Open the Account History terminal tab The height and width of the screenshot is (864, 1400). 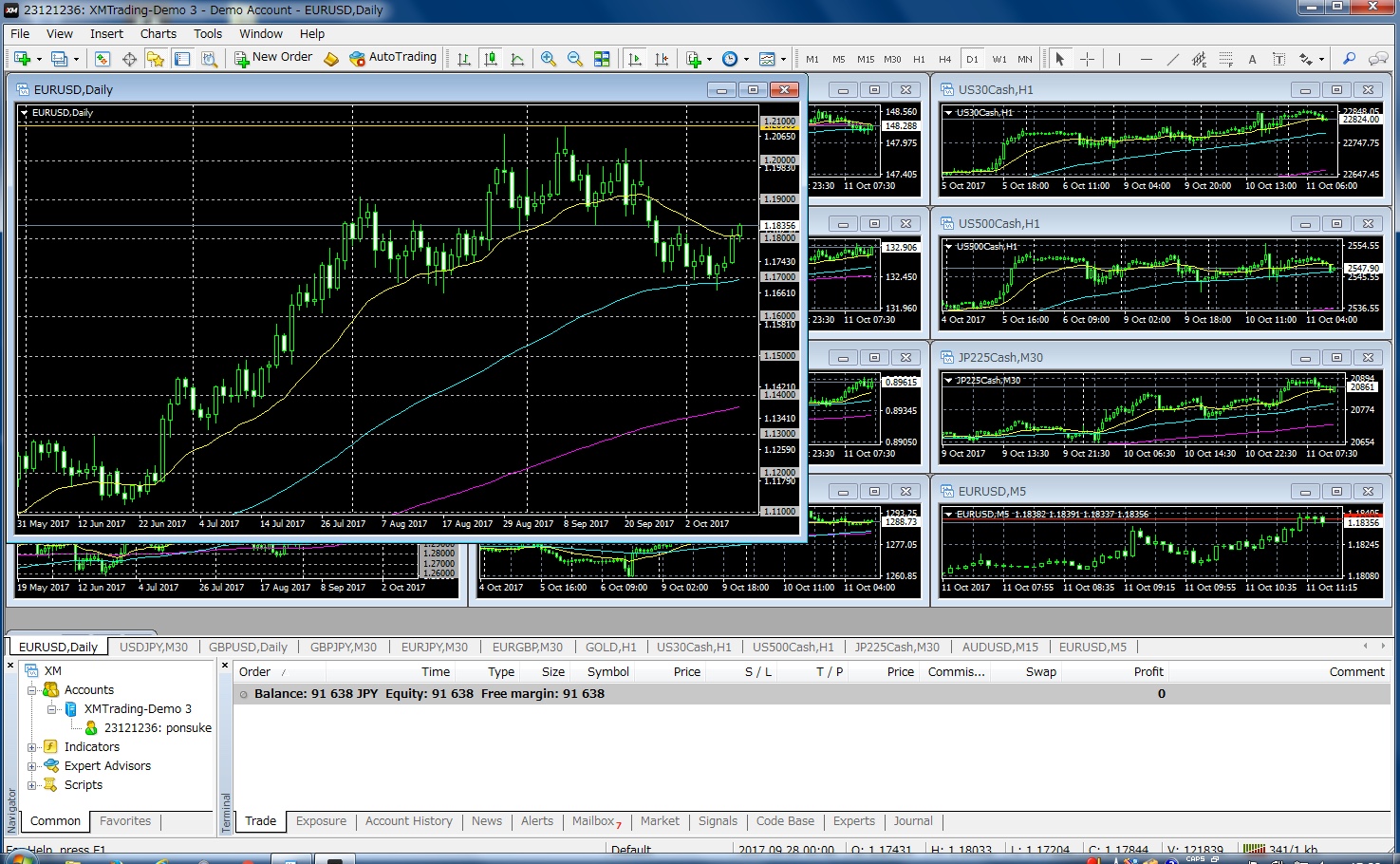click(x=408, y=821)
